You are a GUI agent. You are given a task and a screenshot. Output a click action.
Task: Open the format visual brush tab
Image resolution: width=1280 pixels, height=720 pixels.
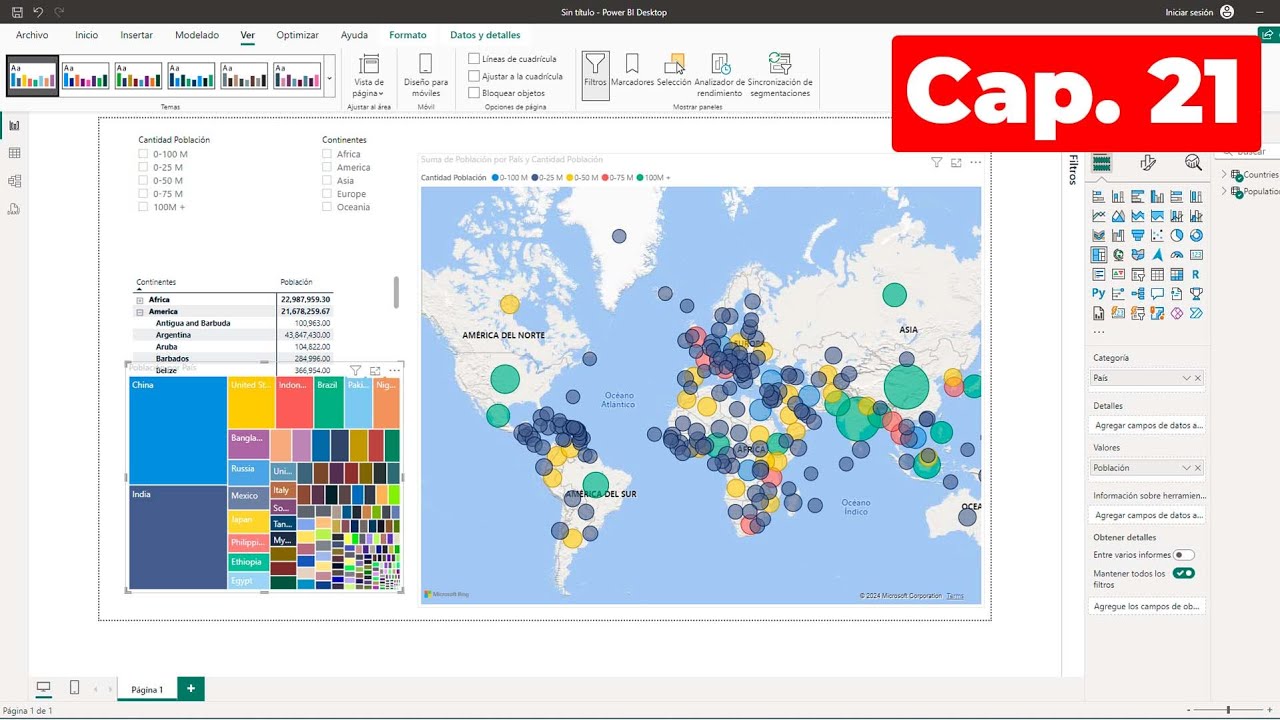coord(1148,163)
